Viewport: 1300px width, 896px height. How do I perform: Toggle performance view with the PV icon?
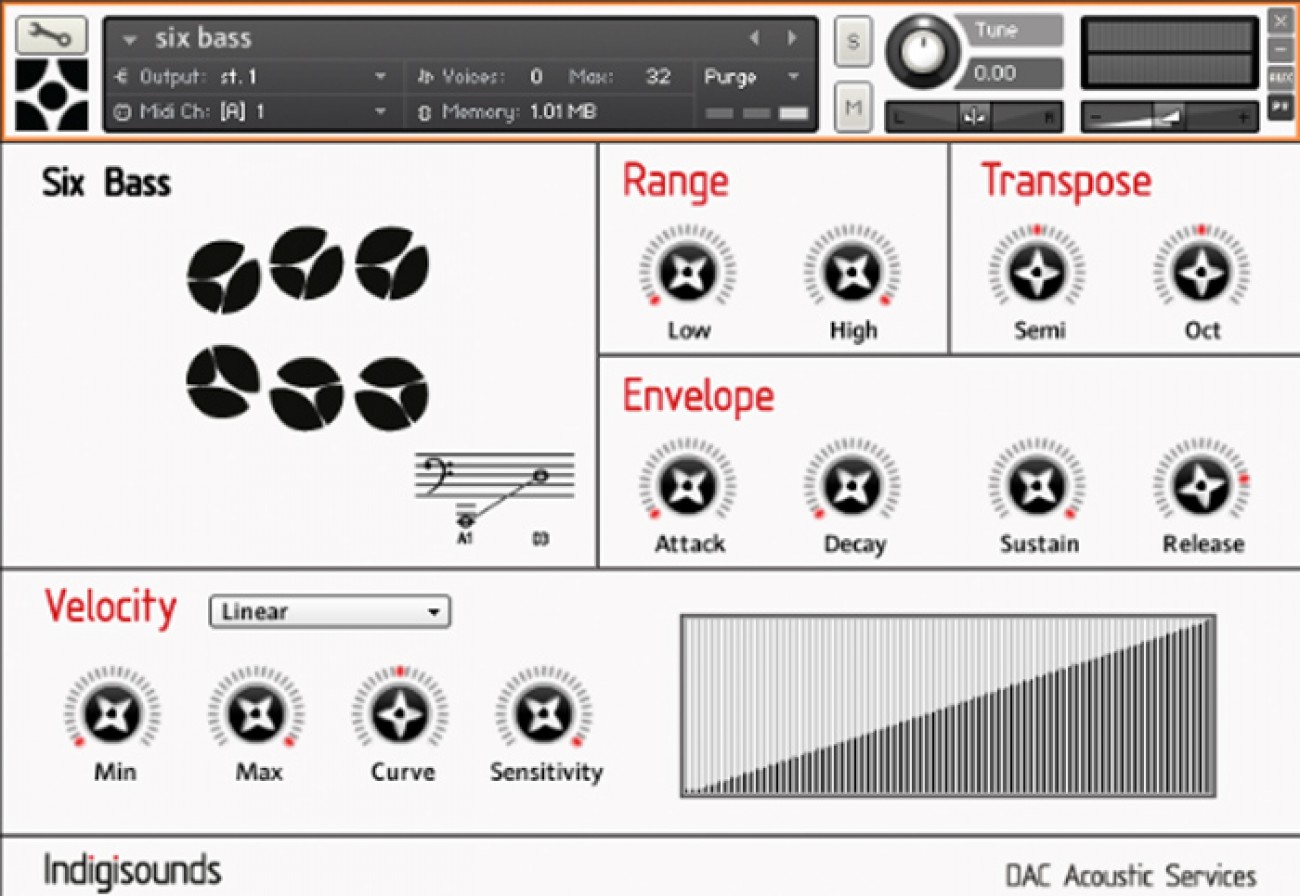click(1280, 105)
